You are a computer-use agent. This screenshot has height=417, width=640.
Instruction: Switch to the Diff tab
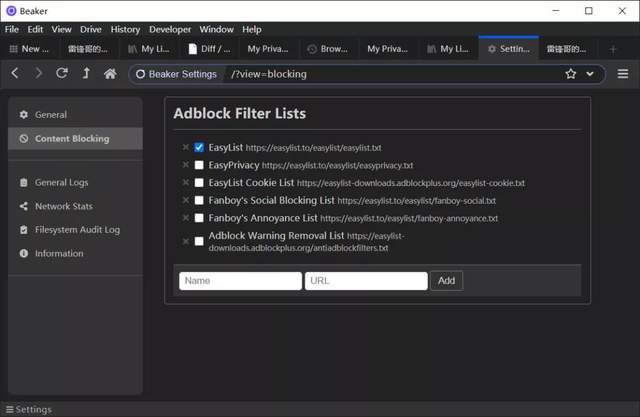click(209, 48)
